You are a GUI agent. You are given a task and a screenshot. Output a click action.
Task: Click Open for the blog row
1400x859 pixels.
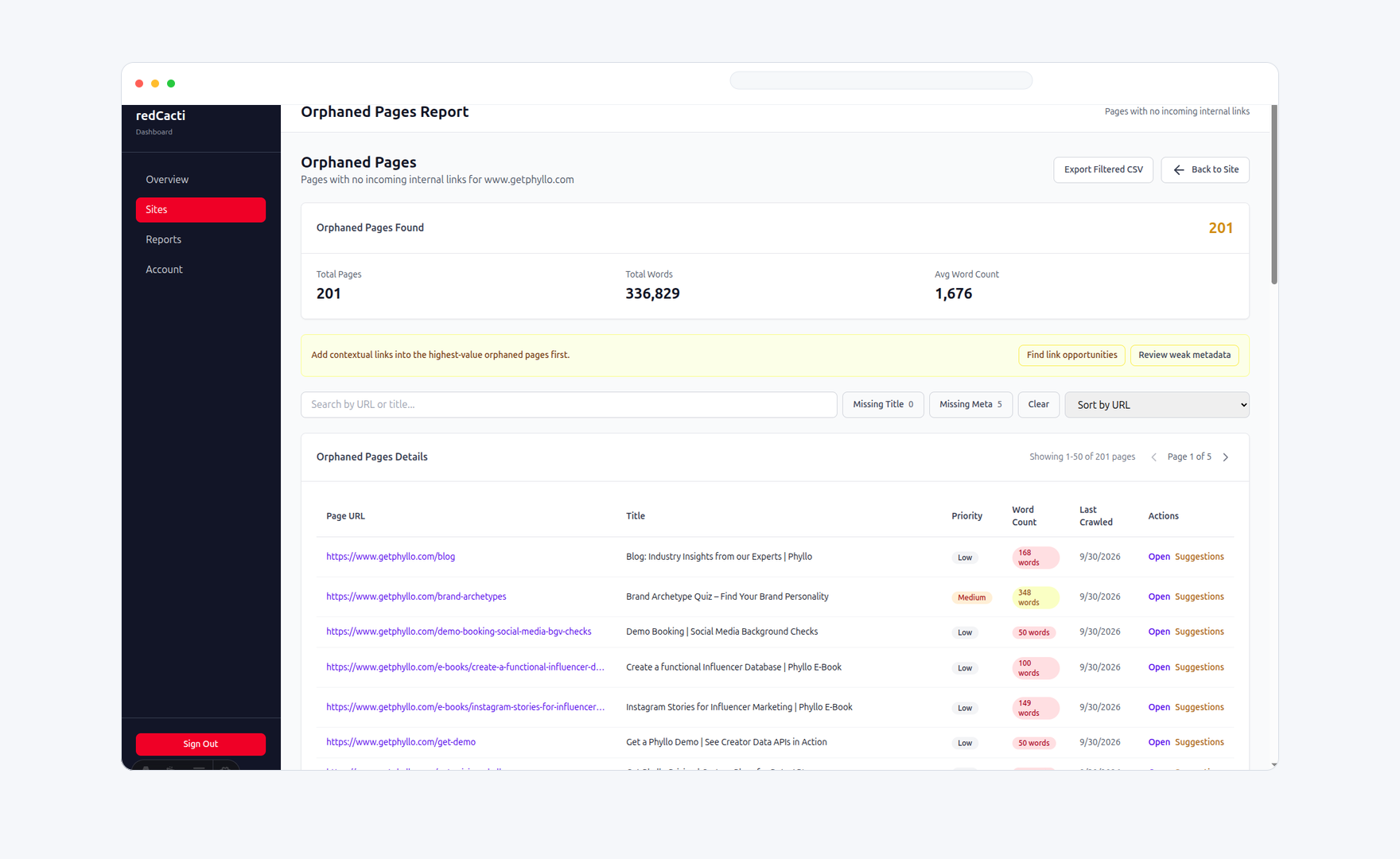pyautogui.click(x=1159, y=557)
